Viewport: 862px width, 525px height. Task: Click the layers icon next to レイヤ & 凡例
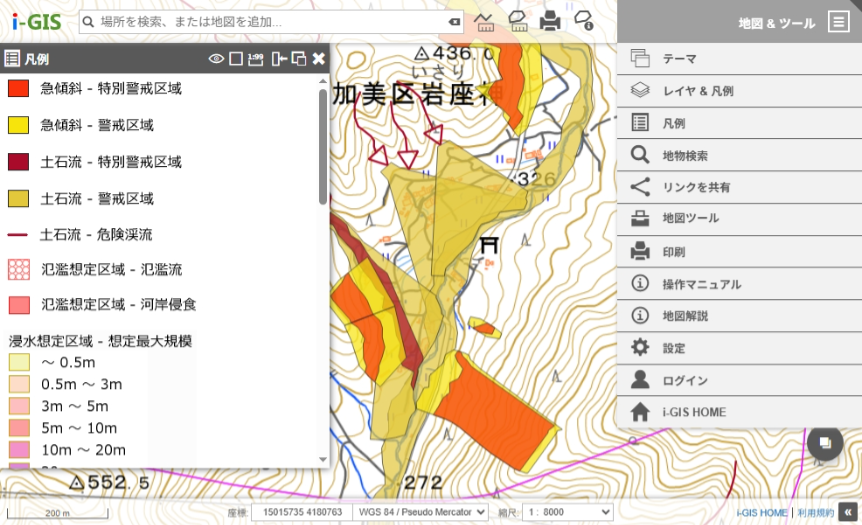(640, 90)
